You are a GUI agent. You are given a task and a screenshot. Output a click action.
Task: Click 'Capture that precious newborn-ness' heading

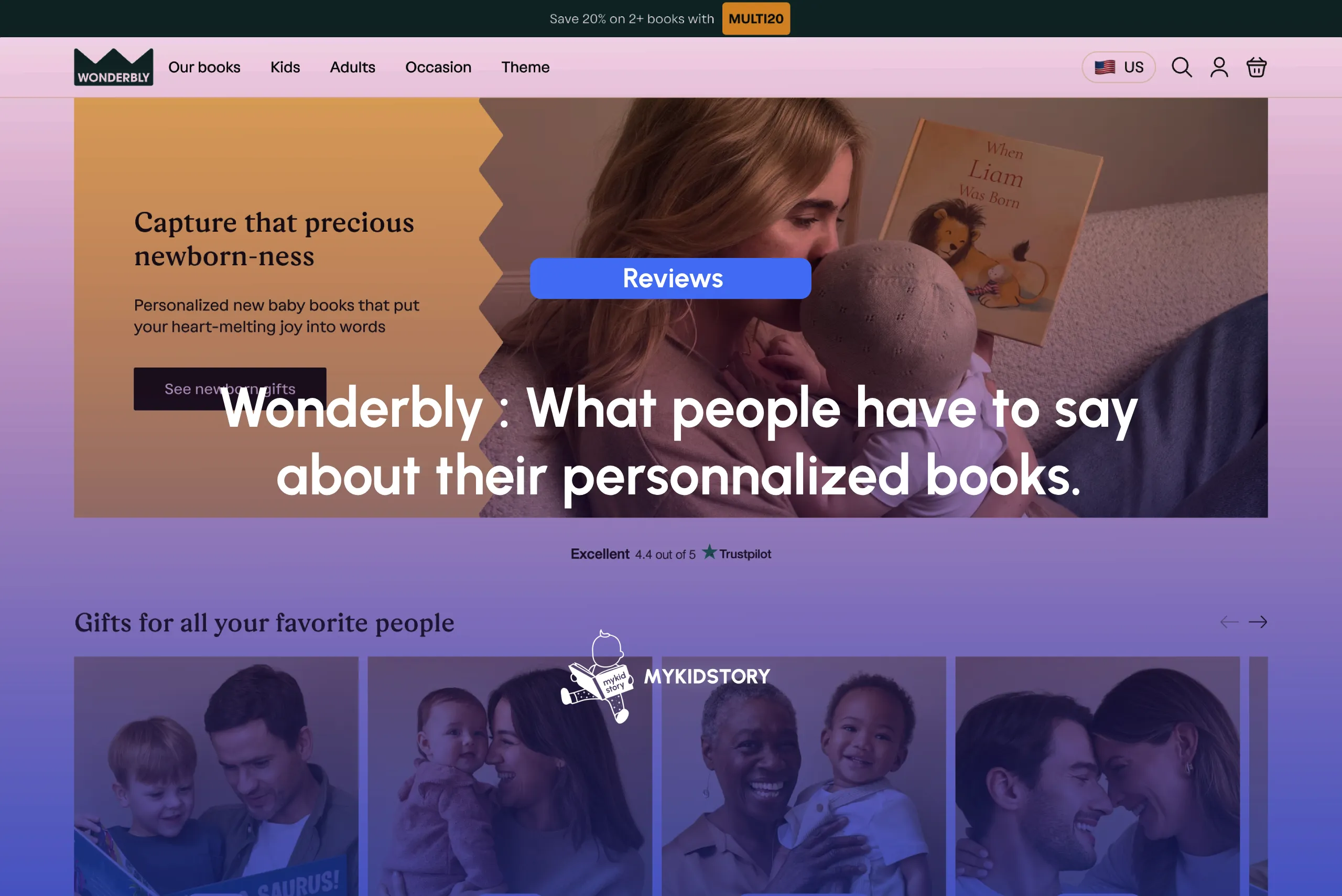(x=274, y=239)
